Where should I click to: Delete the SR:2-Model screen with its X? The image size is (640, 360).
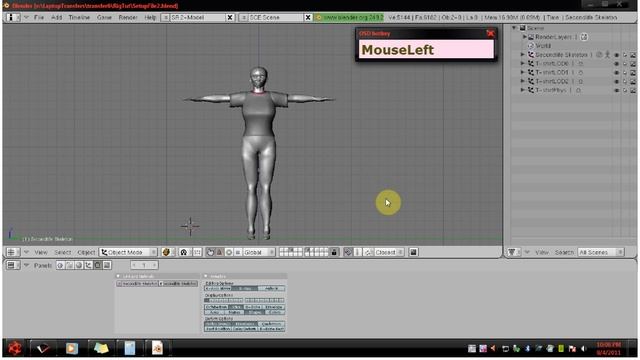click(x=230, y=18)
